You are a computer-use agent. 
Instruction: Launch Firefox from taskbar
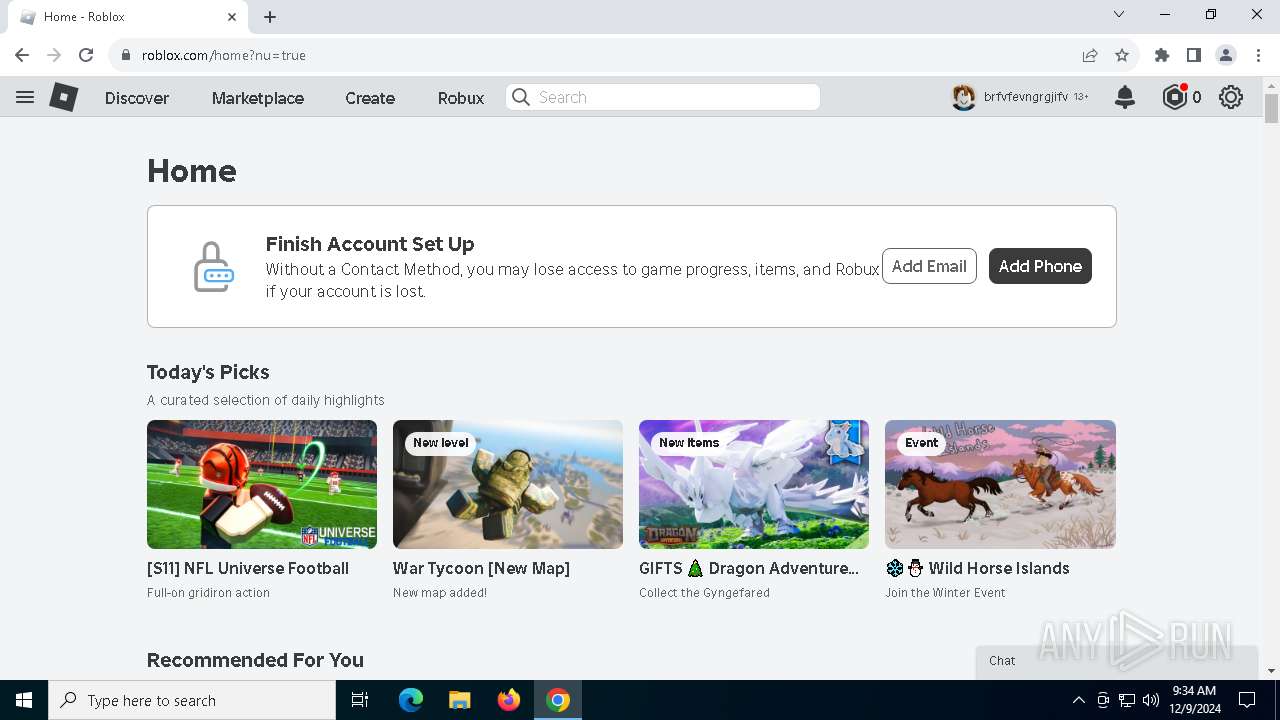(x=509, y=700)
